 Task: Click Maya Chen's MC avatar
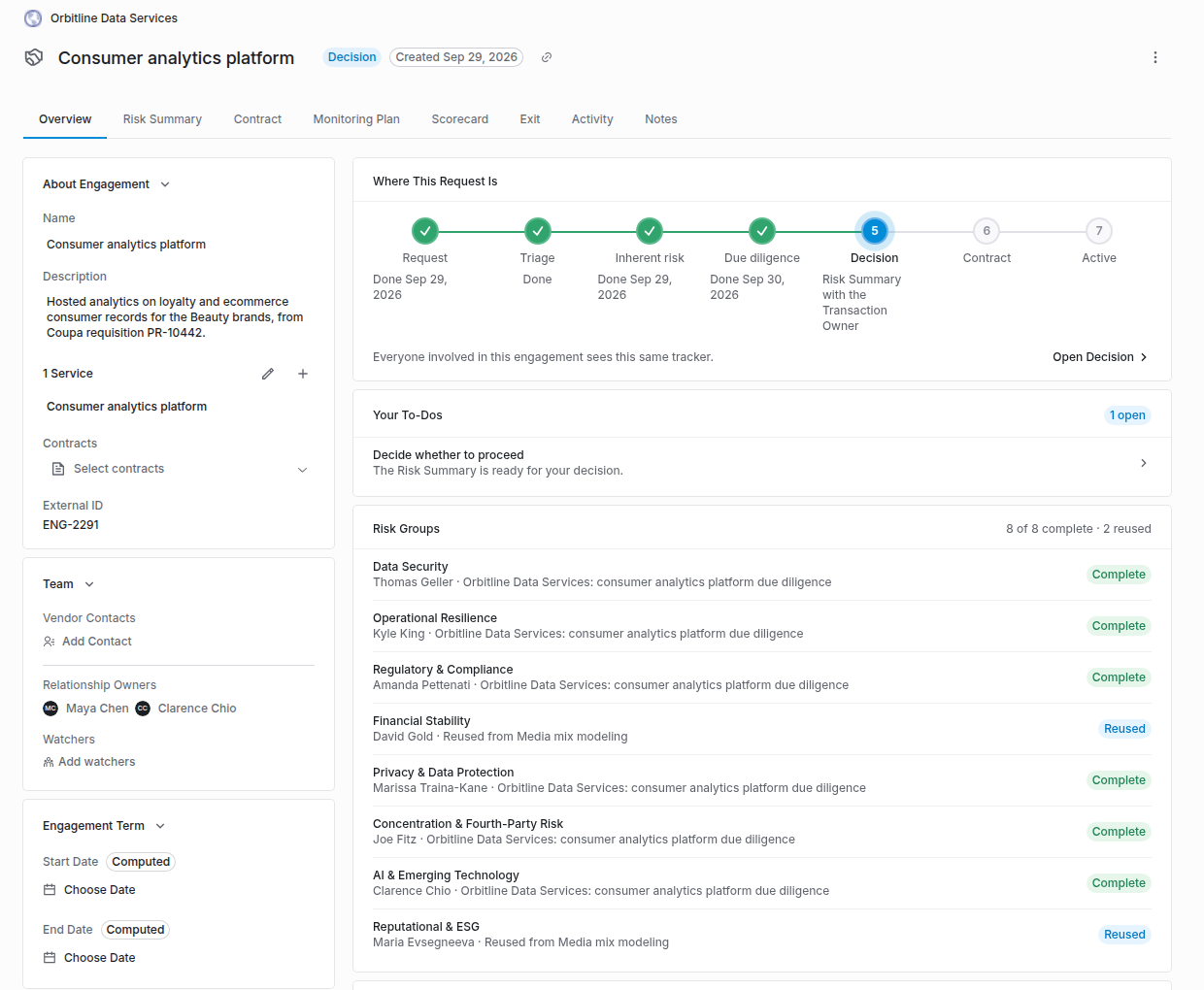(50, 709)
